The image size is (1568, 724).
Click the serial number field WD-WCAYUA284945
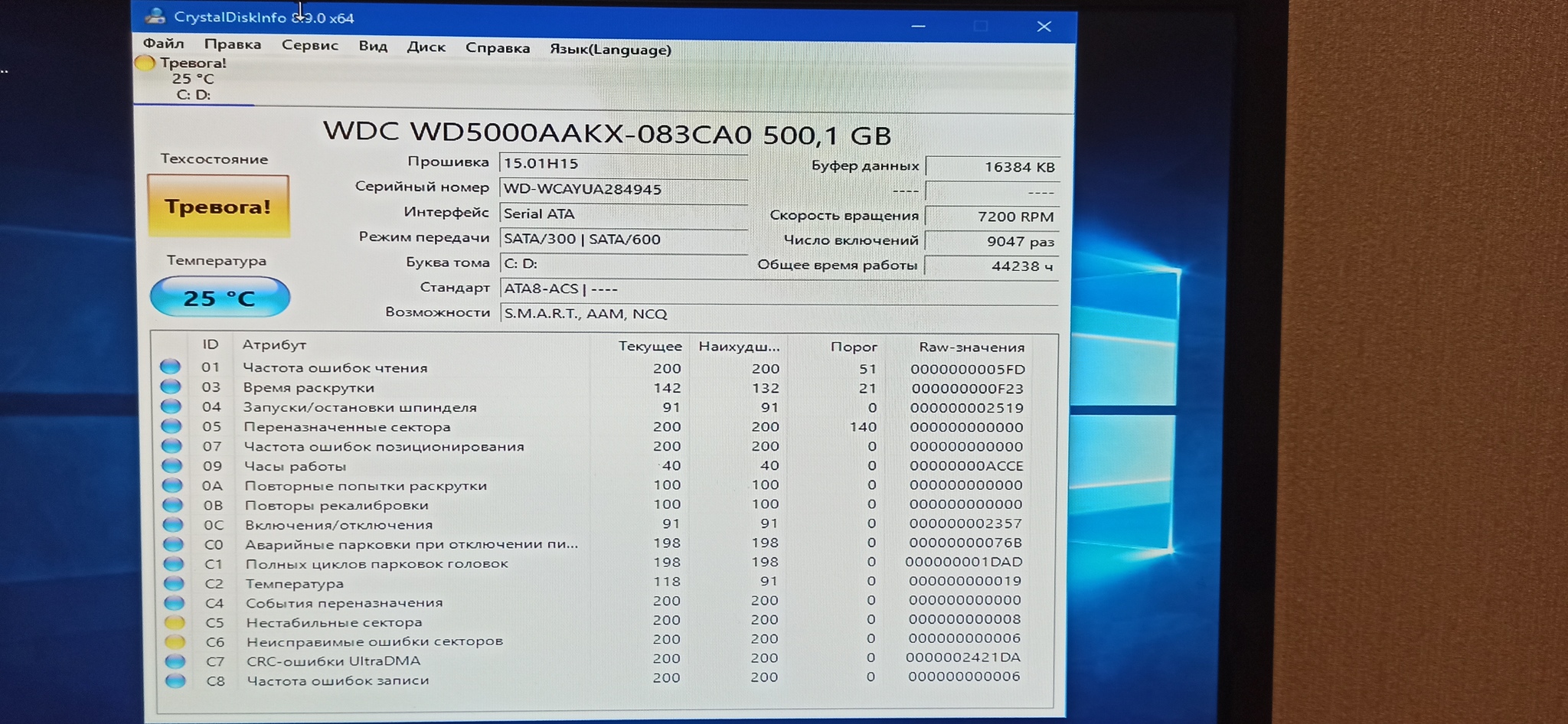pos(623,188)
